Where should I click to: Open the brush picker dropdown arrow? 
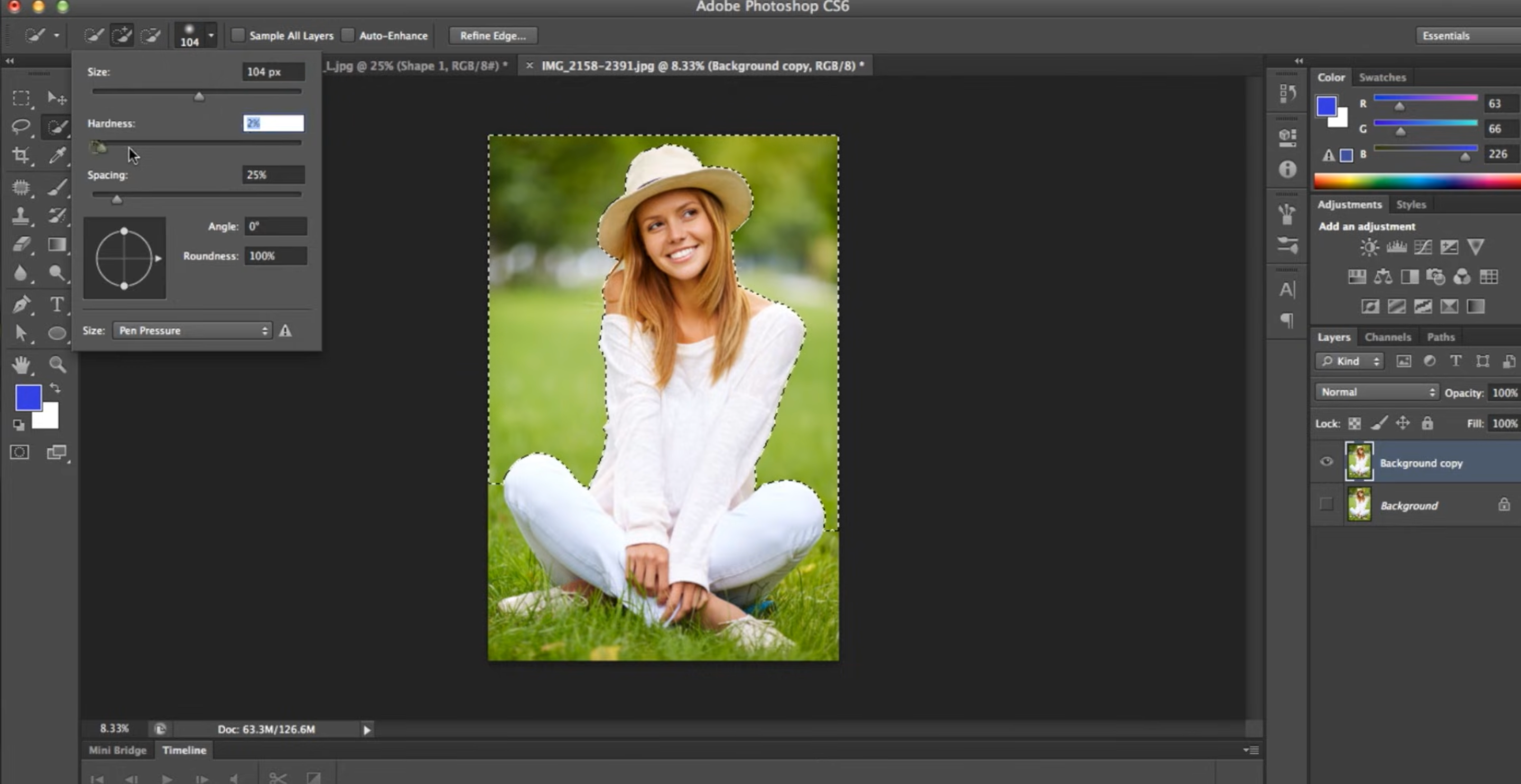(211, 35)
